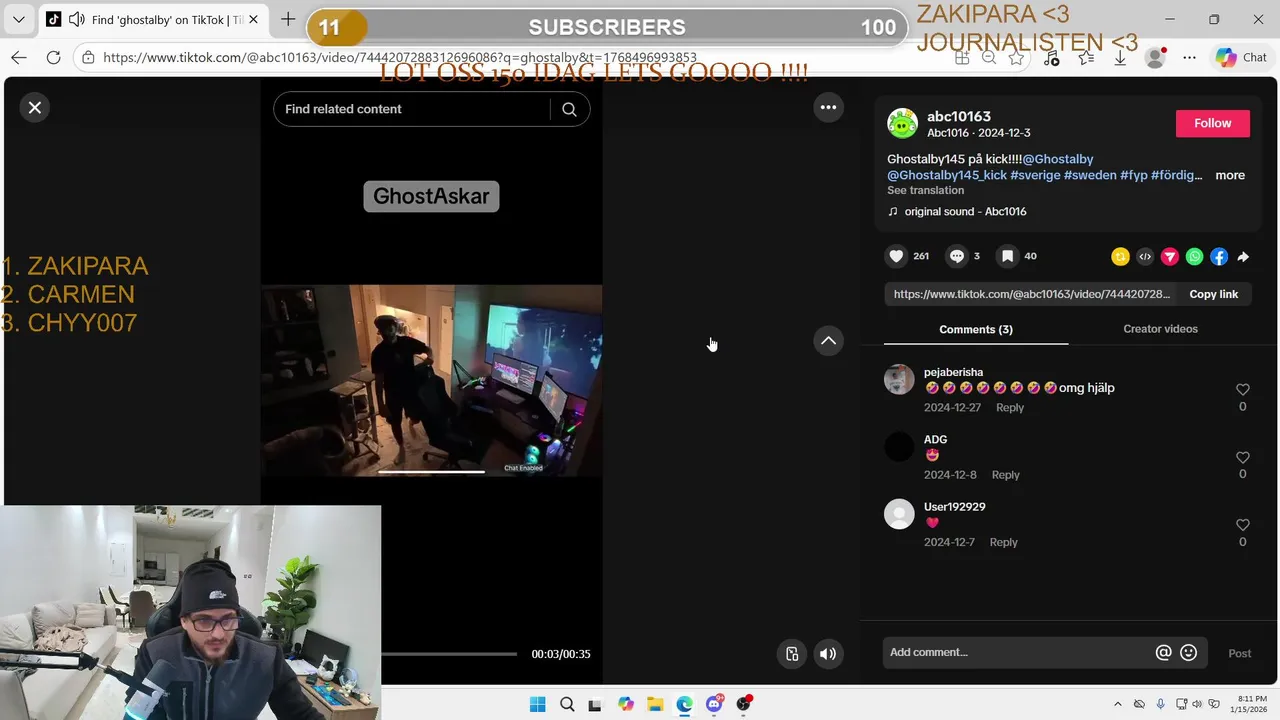The height and width of the screenshot is (720, 1280).
Task: Share video to WhatsApp
Action: click(1194, 257)
